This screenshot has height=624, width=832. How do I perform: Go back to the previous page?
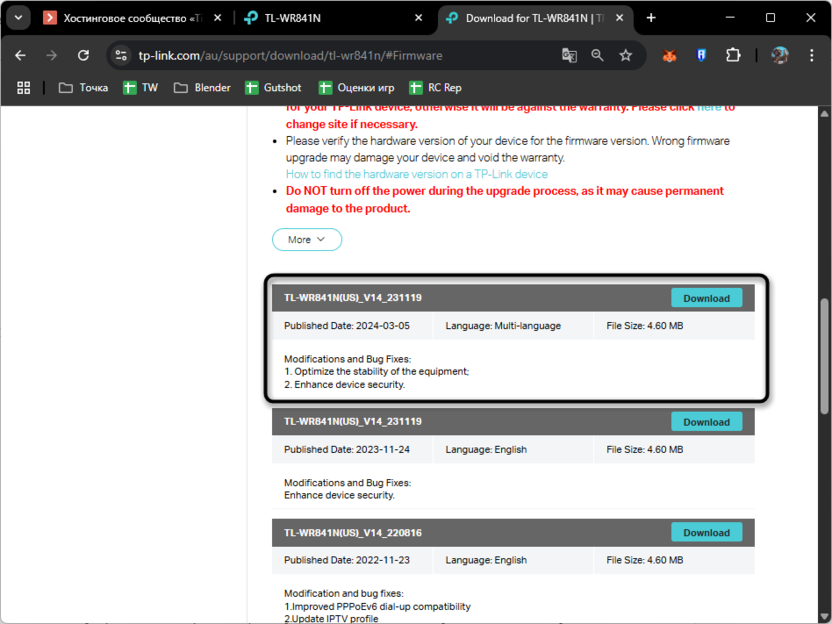(x=20, y=55)
